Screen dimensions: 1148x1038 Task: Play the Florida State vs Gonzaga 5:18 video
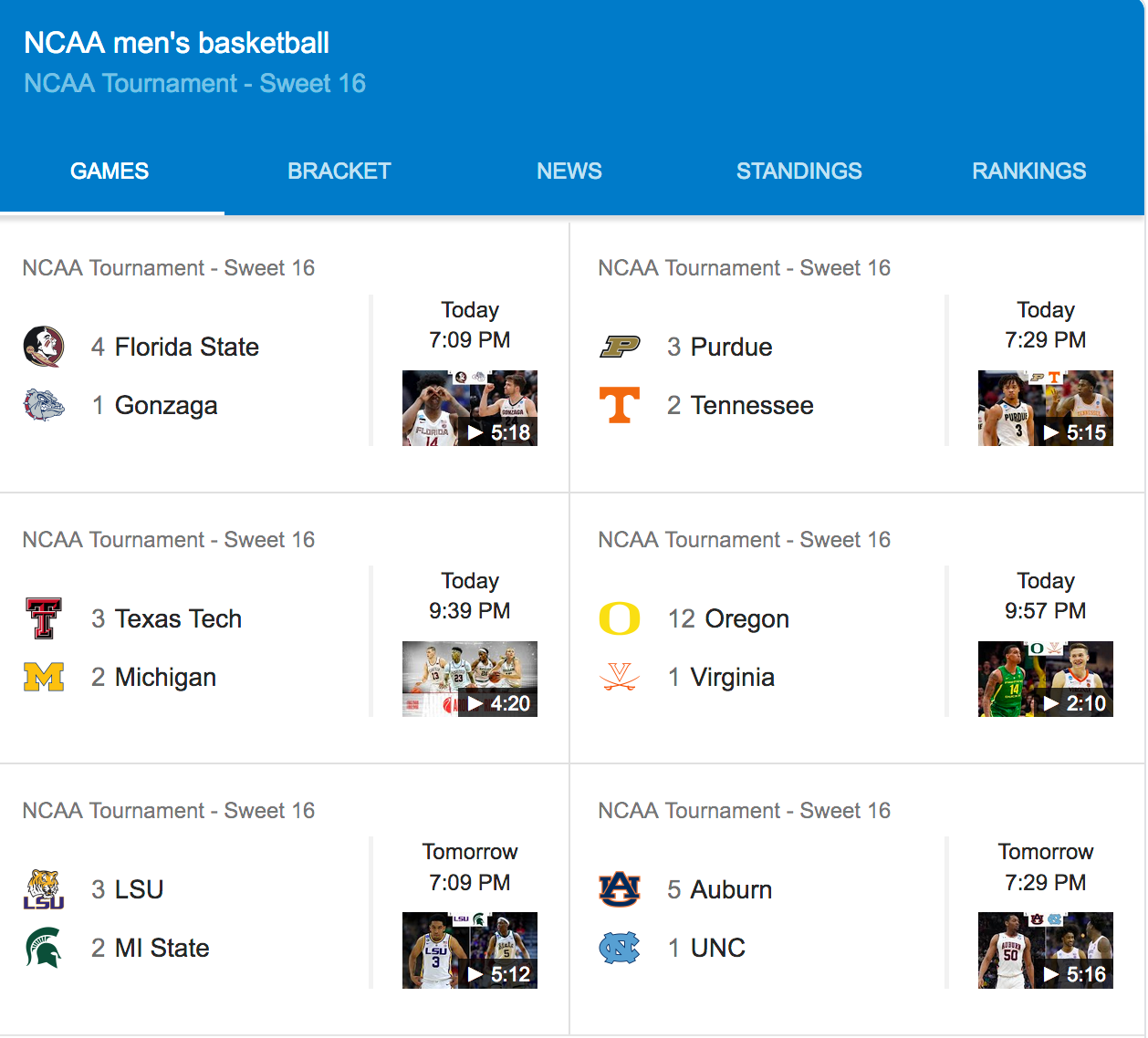point(470,408)
